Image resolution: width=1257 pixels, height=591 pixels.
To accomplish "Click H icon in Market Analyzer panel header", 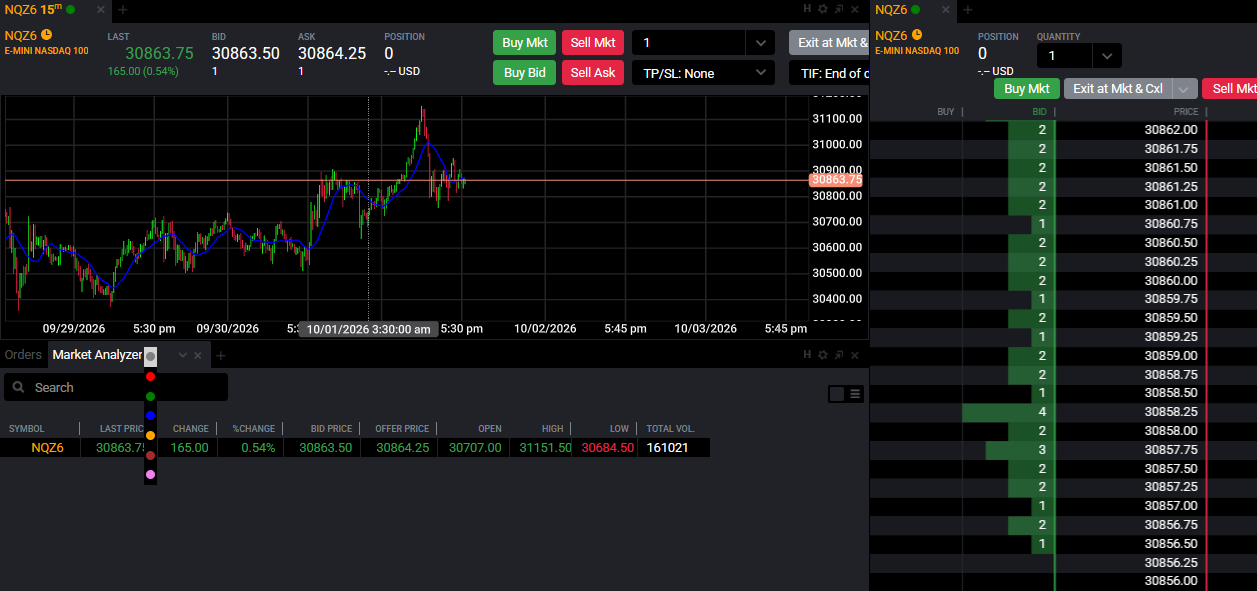I will pyautogui.click(x=807, y=355).
